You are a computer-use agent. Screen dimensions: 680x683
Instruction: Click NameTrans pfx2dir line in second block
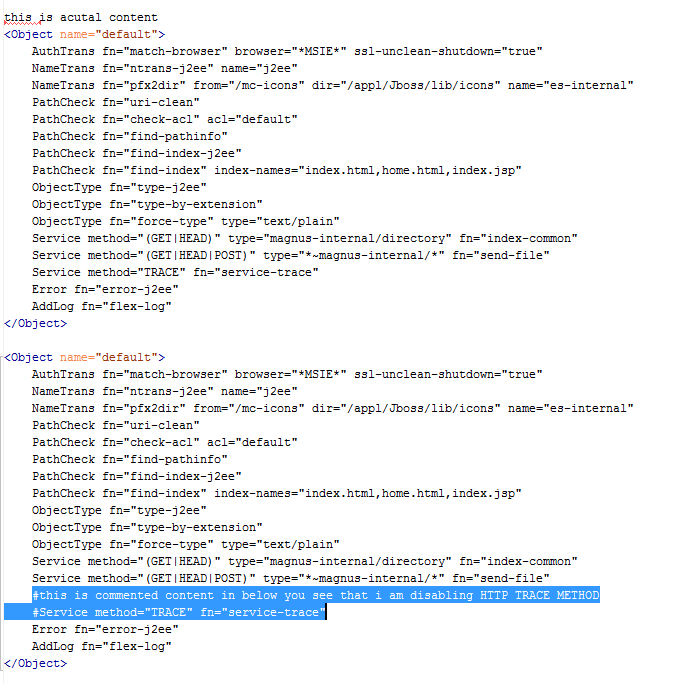coord(333,409)
